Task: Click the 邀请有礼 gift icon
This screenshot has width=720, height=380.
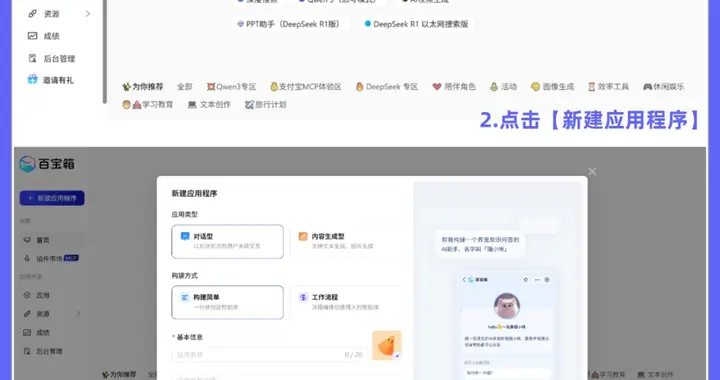Action: pyautogui.click(x=33, y=79)
